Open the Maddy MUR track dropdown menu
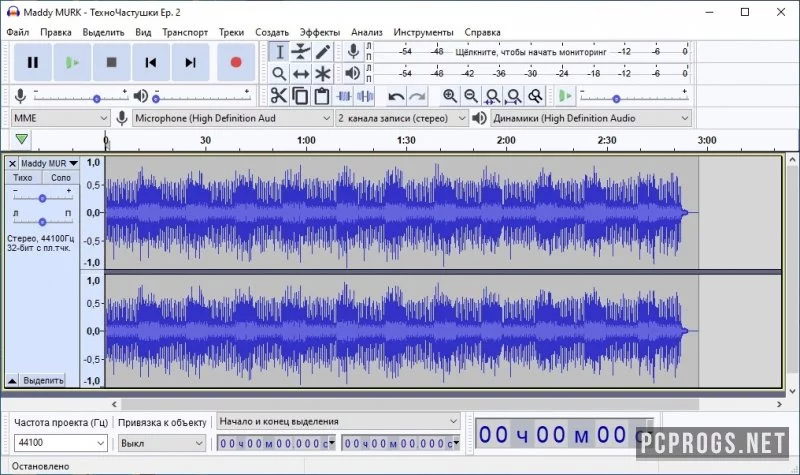 click(x=49, y=164)
